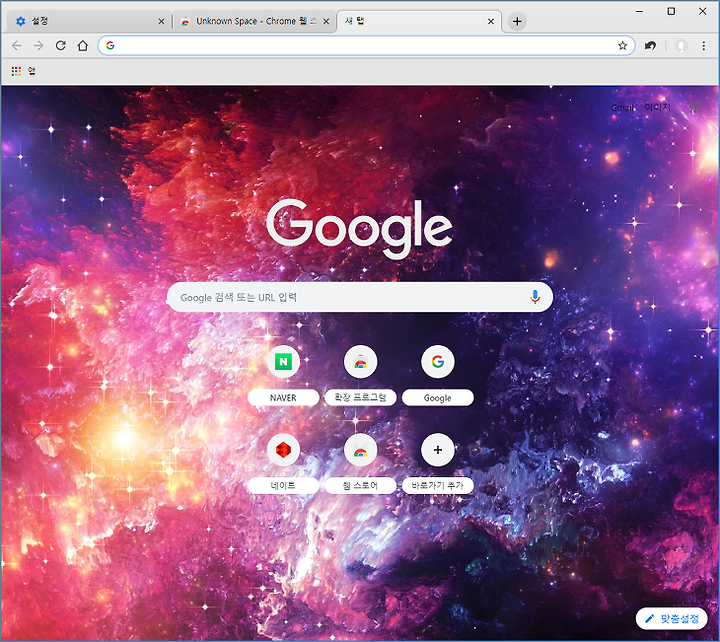Close the 새 탭 tab
720x642 pixels.
coord(491,21)
